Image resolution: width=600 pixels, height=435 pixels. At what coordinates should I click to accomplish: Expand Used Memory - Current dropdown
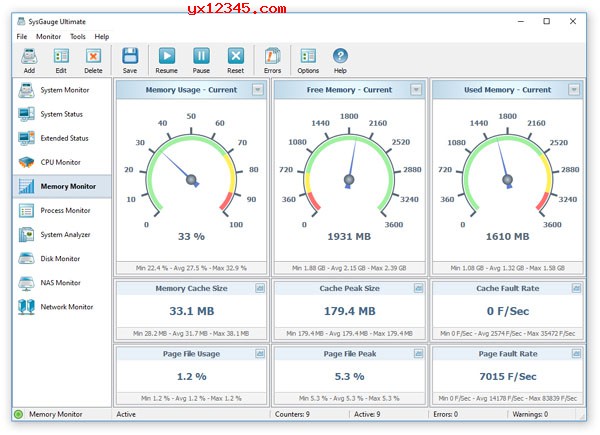pyautogui.click(x=574, y=90)
